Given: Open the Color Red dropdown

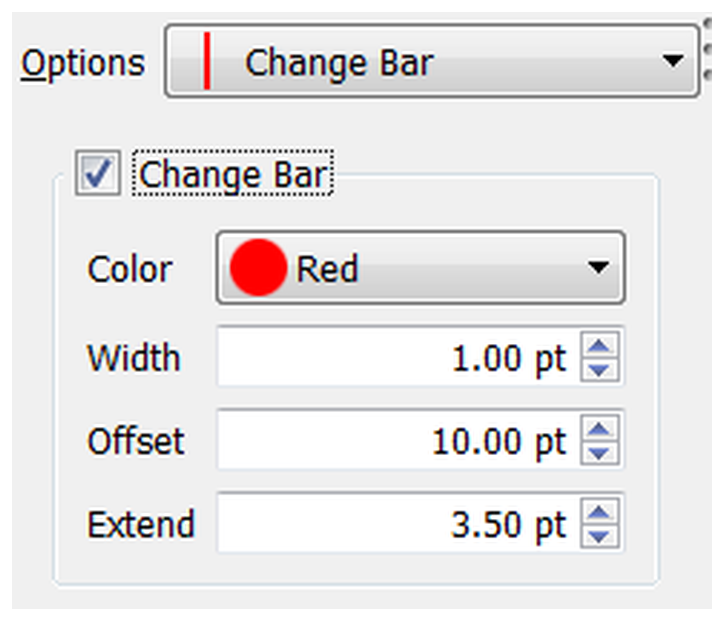Looking at the screenshot, I should click(421, 267).
